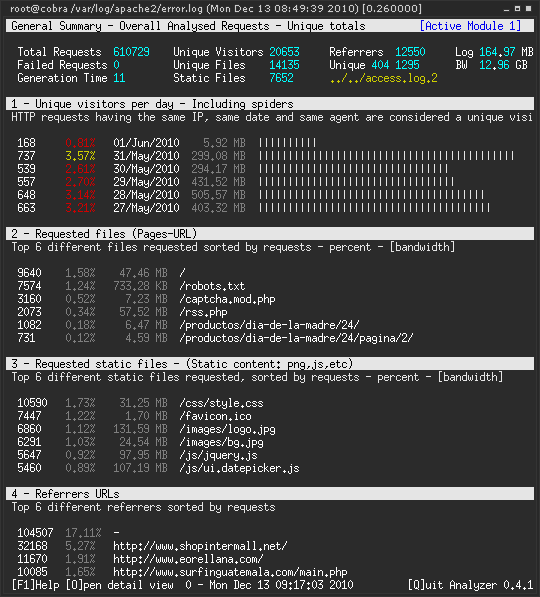Select Failed Requests value 0

coord(116,65)
